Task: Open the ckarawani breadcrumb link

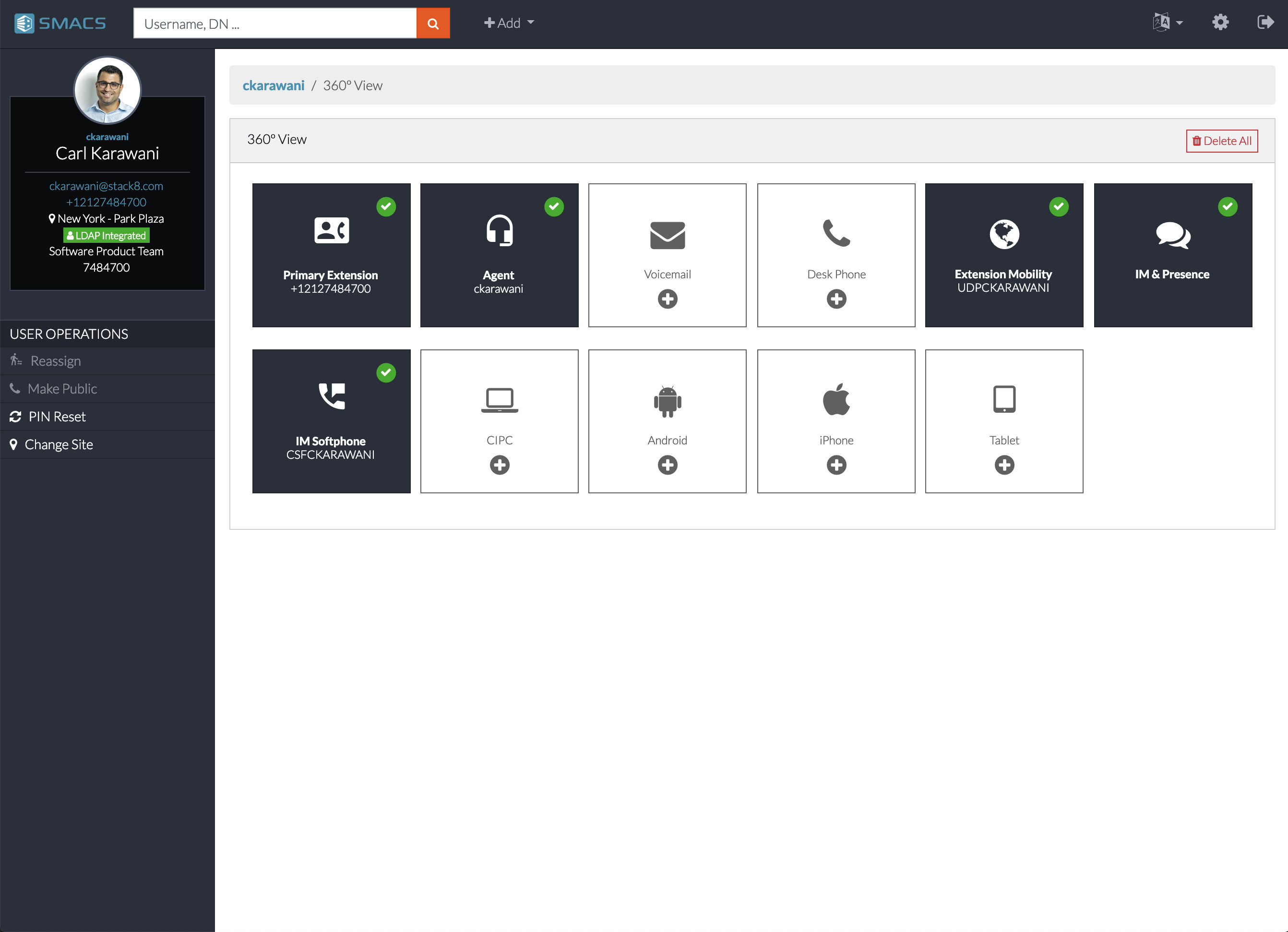Action: [x=273, y=85]
